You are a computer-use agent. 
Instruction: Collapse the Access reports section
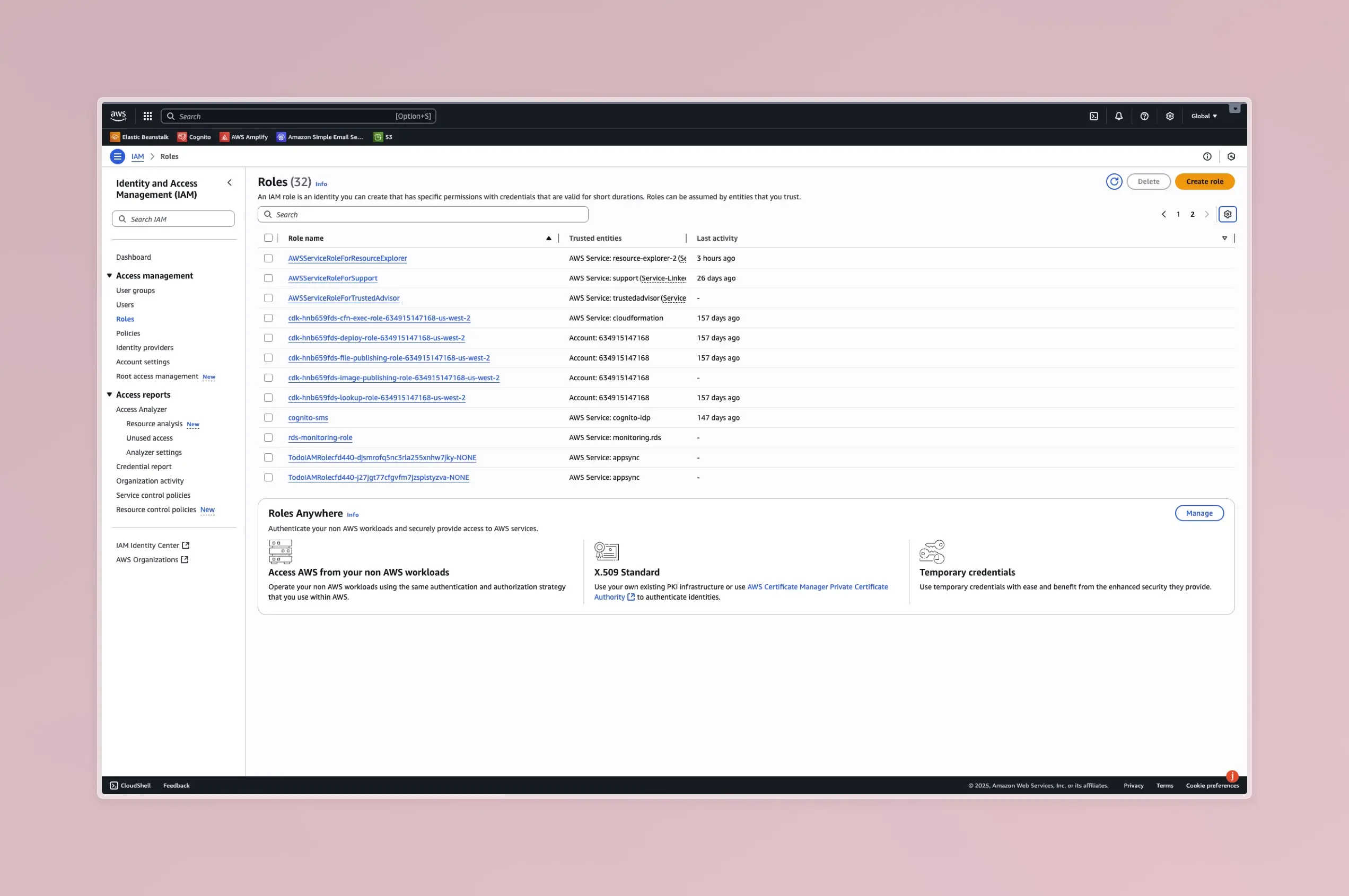(110, 395)
